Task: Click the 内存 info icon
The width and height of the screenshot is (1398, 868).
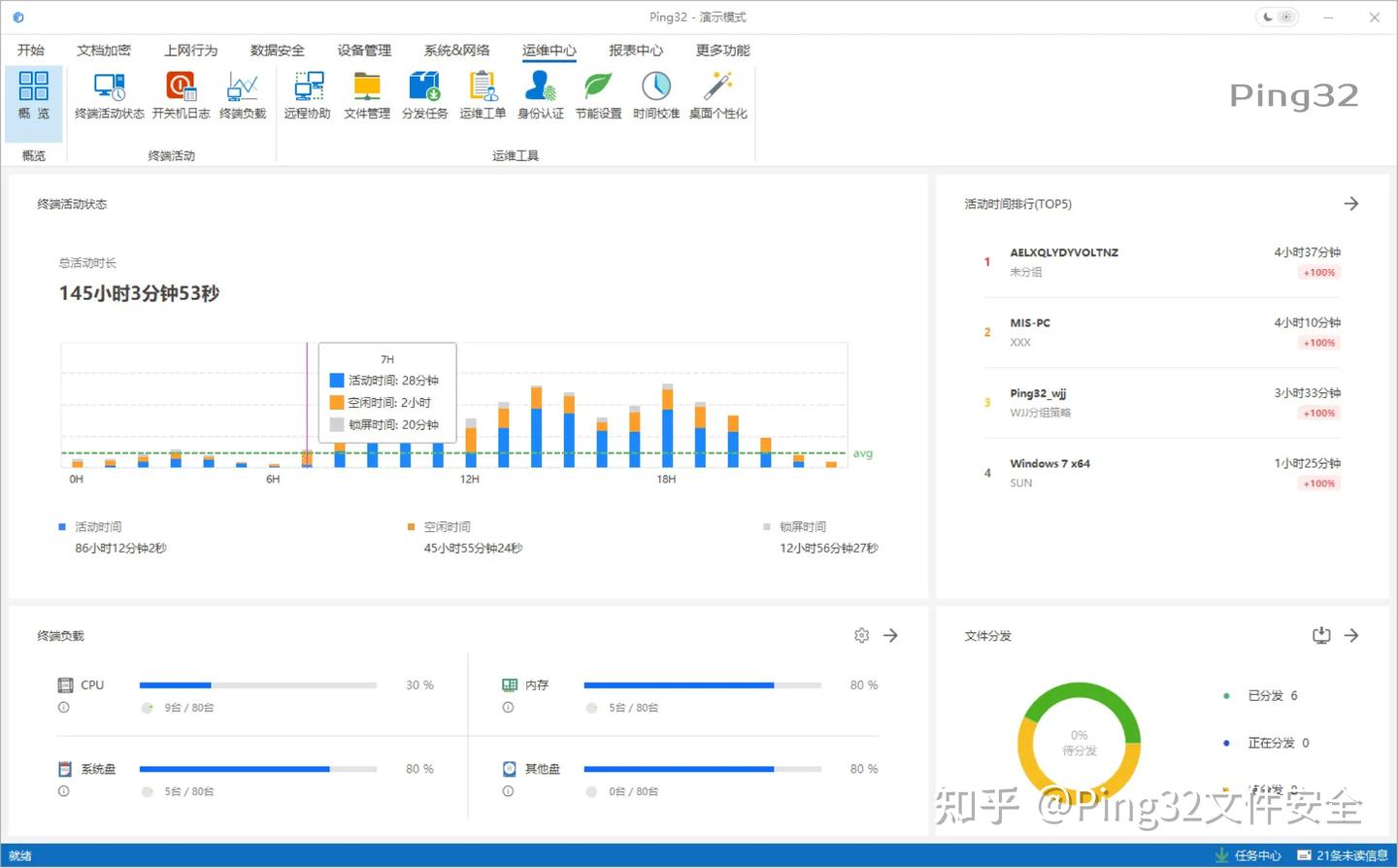Action: point(508,708)
